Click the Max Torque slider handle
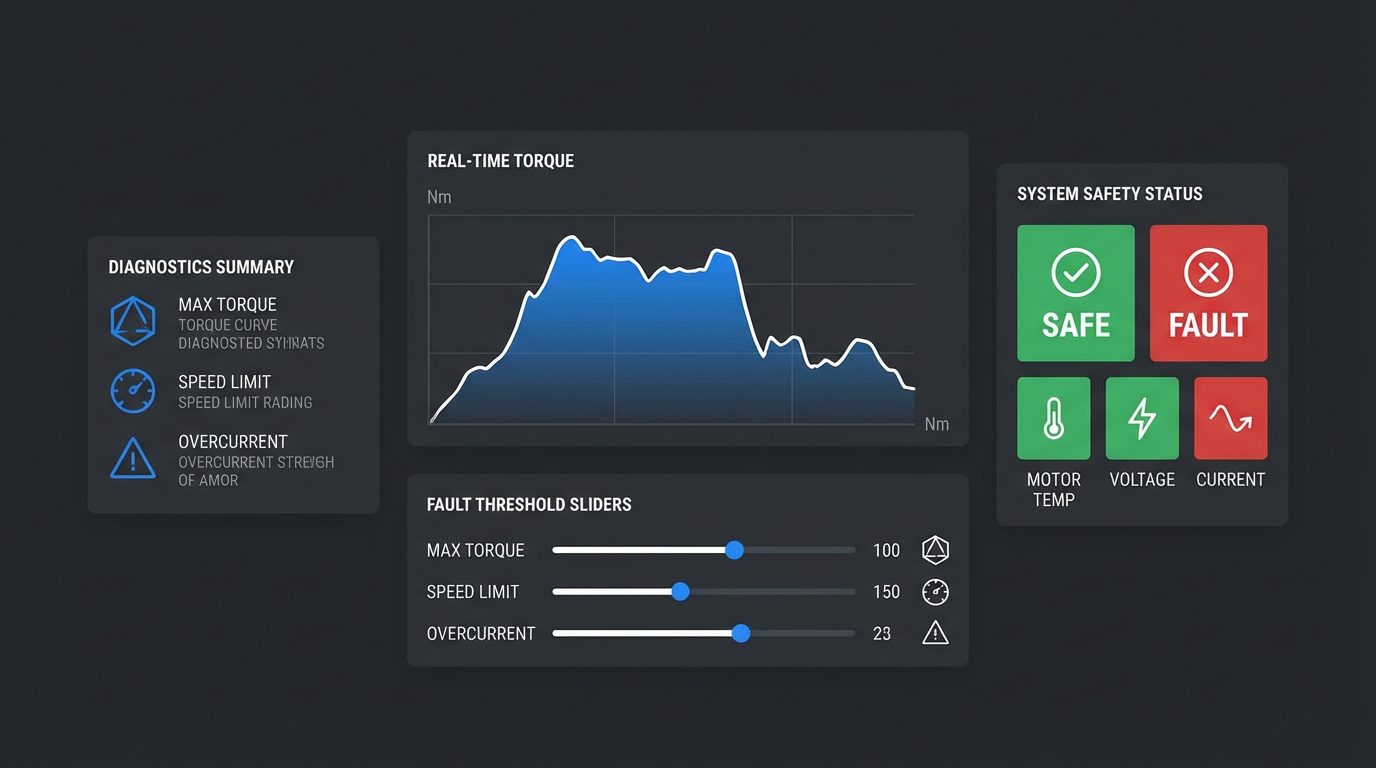Image resolution: width=1376 pixels, height=768 pixels. (x=734, y=550)
